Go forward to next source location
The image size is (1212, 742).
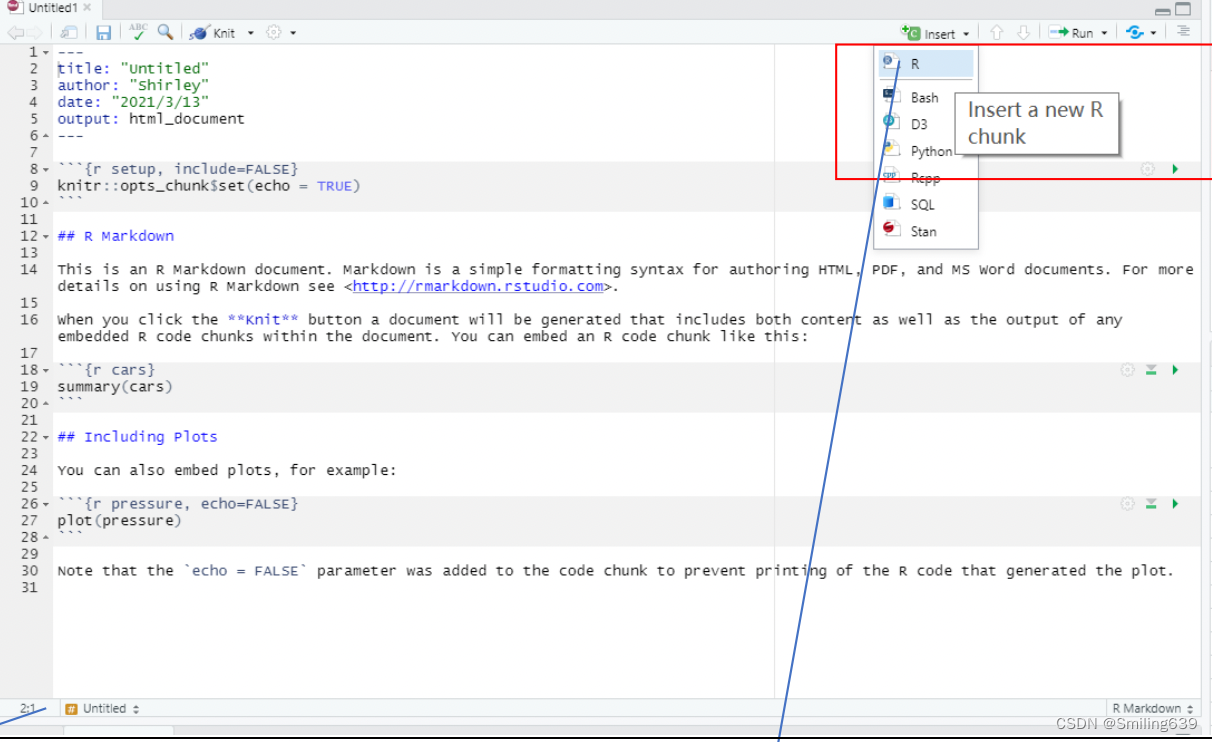tap(35, 33)
